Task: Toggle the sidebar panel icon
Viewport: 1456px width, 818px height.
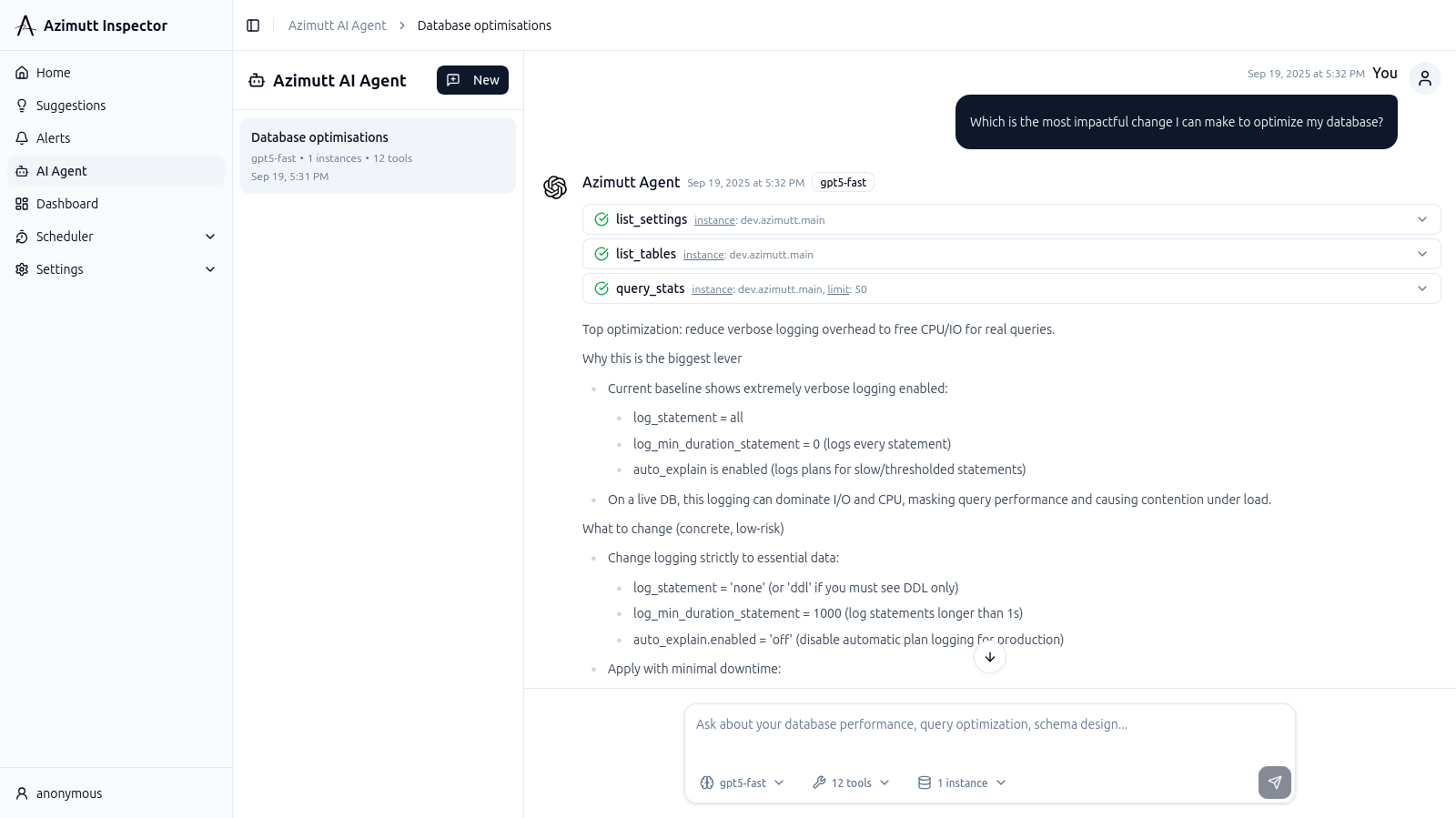Action: [253, 25]
